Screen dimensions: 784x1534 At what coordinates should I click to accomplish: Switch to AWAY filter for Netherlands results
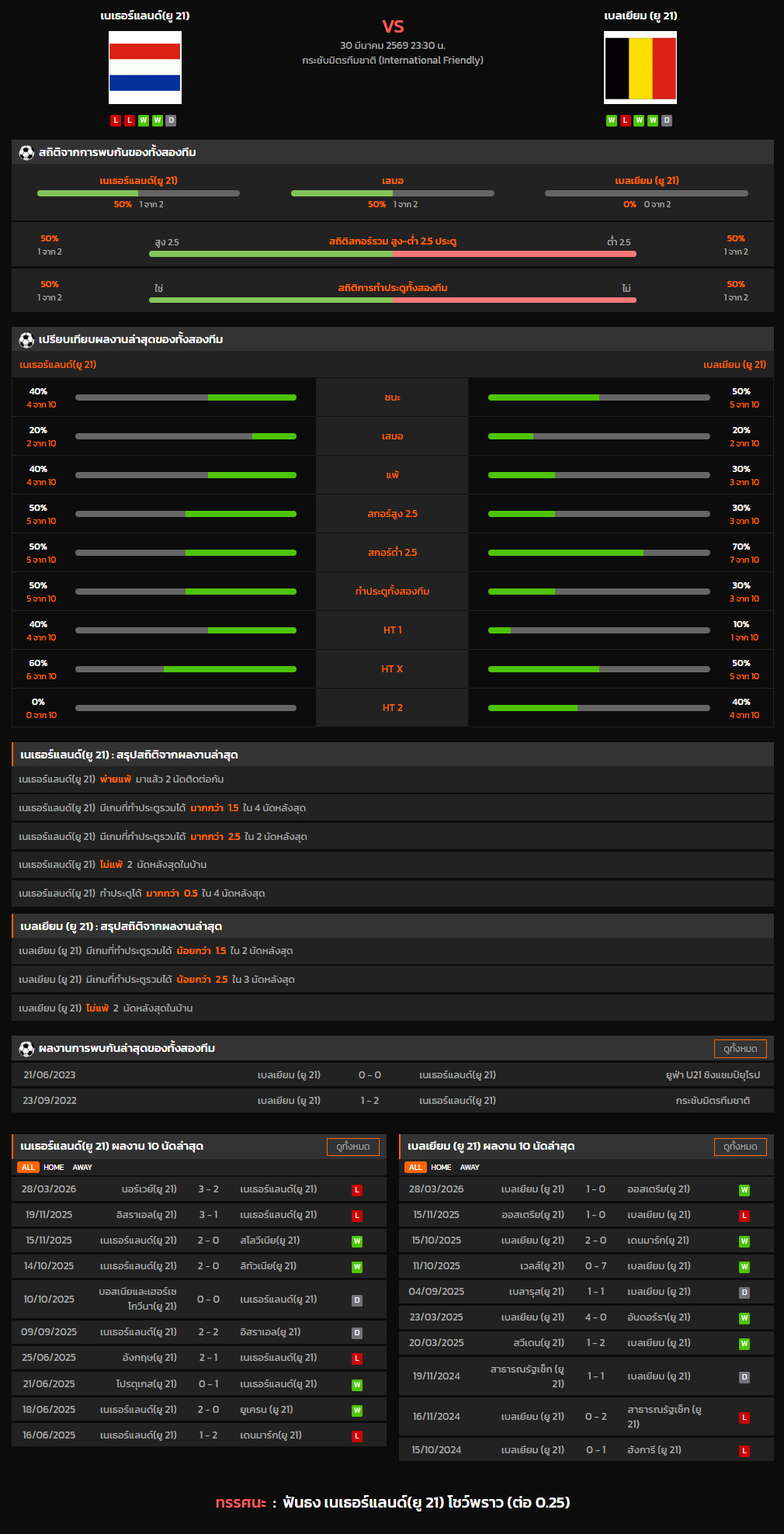[x=82, y=1168]
